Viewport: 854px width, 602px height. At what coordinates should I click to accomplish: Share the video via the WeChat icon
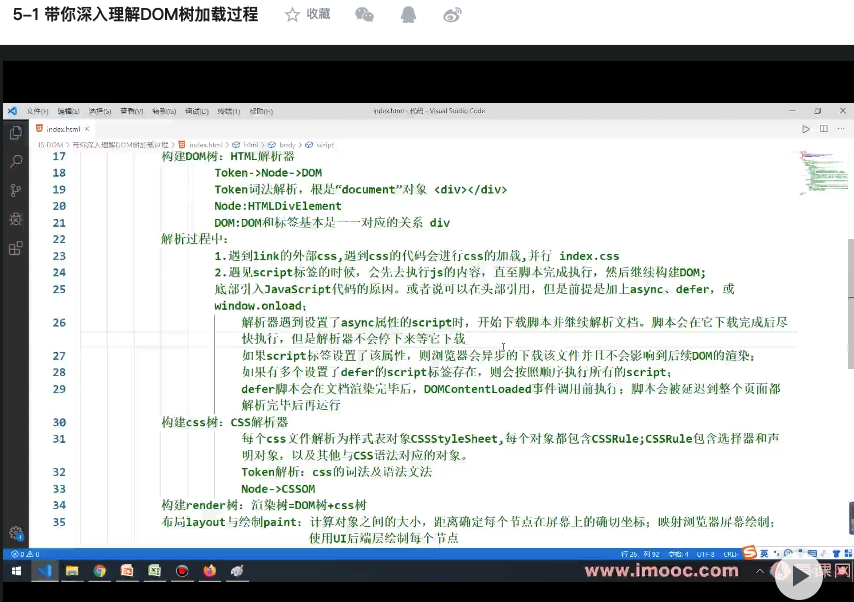coord(364,15)
